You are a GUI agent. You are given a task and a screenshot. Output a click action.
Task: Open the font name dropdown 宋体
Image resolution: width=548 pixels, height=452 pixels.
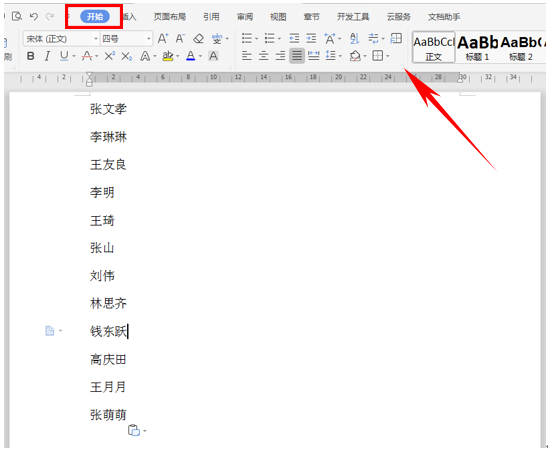[61, 39]
